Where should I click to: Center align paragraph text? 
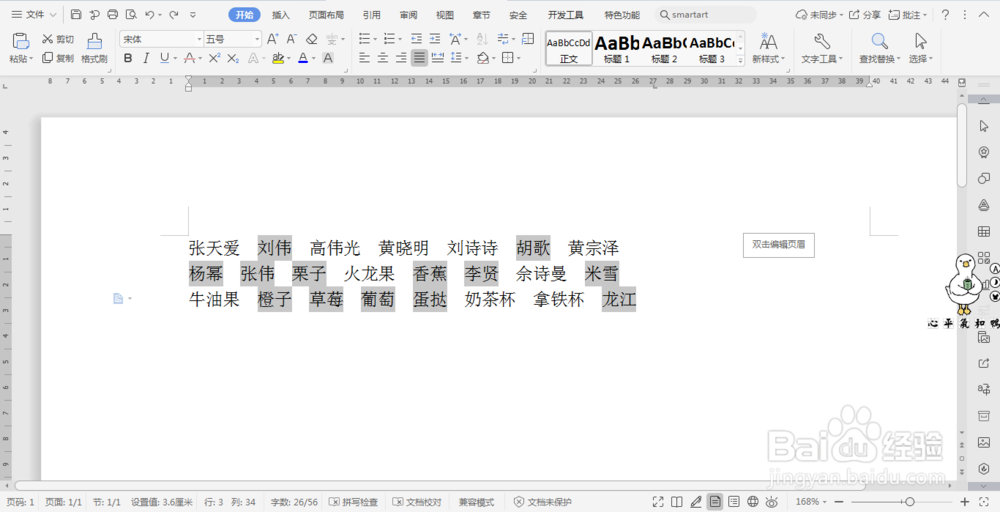(383, 58)
